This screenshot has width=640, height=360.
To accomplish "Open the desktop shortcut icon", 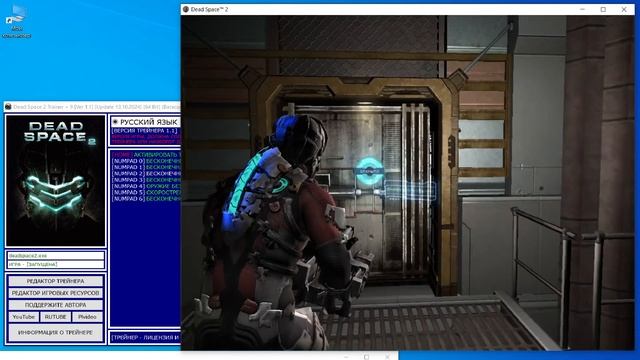I will click(x=17, y=22).
